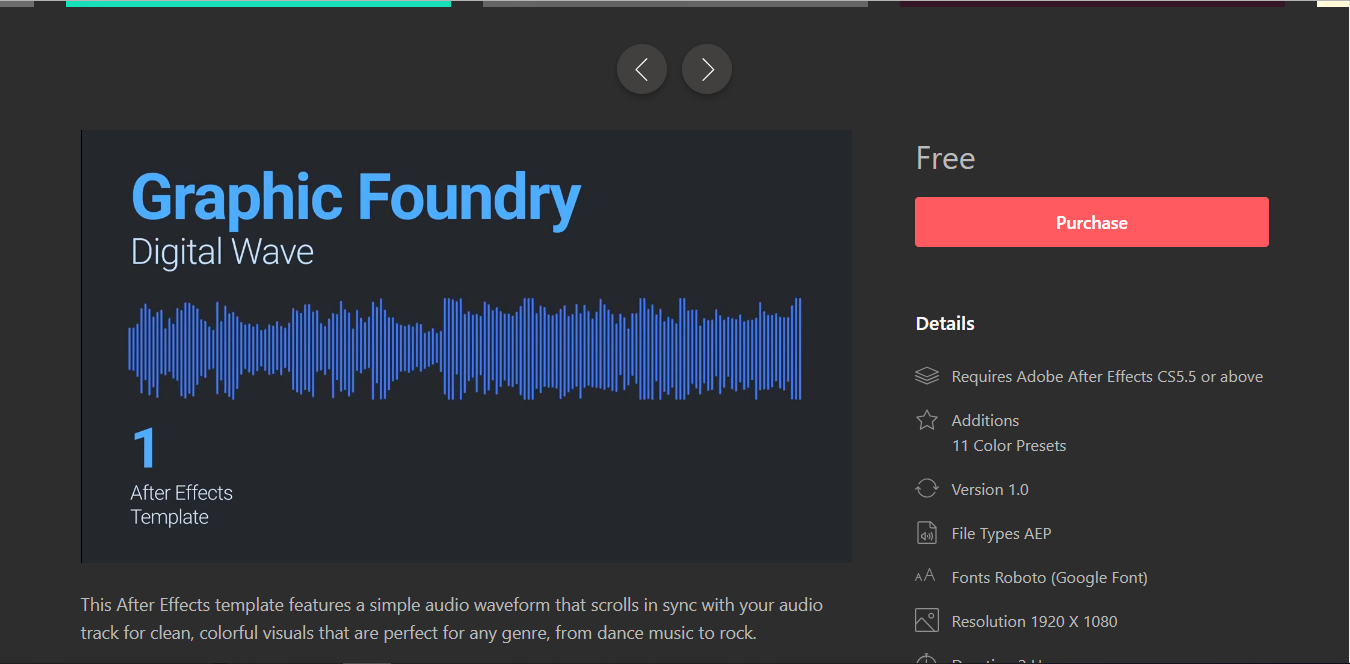This screenshot has width=1350, height=664.
Task: Select the dark maroon thumbnail card above the arrows
Action: pyautogui.click(x=1092, y=3)
